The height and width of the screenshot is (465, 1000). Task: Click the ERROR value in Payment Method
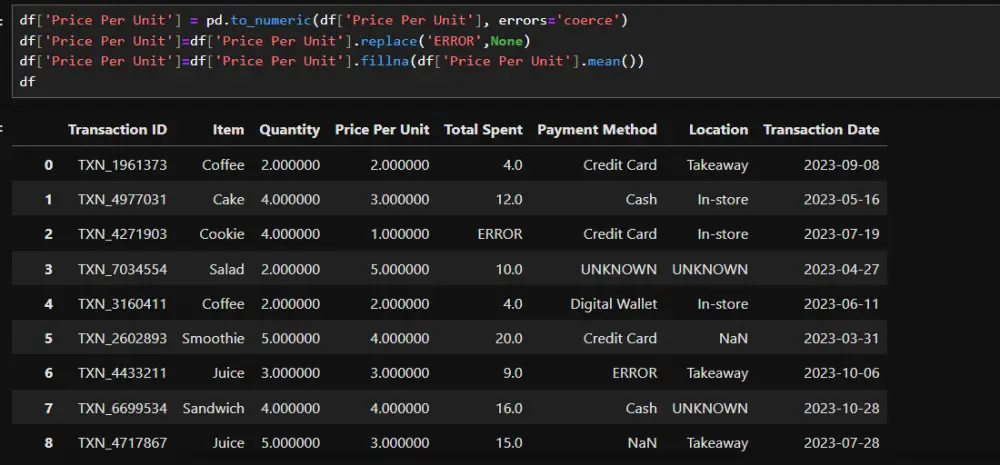(634, 373)
